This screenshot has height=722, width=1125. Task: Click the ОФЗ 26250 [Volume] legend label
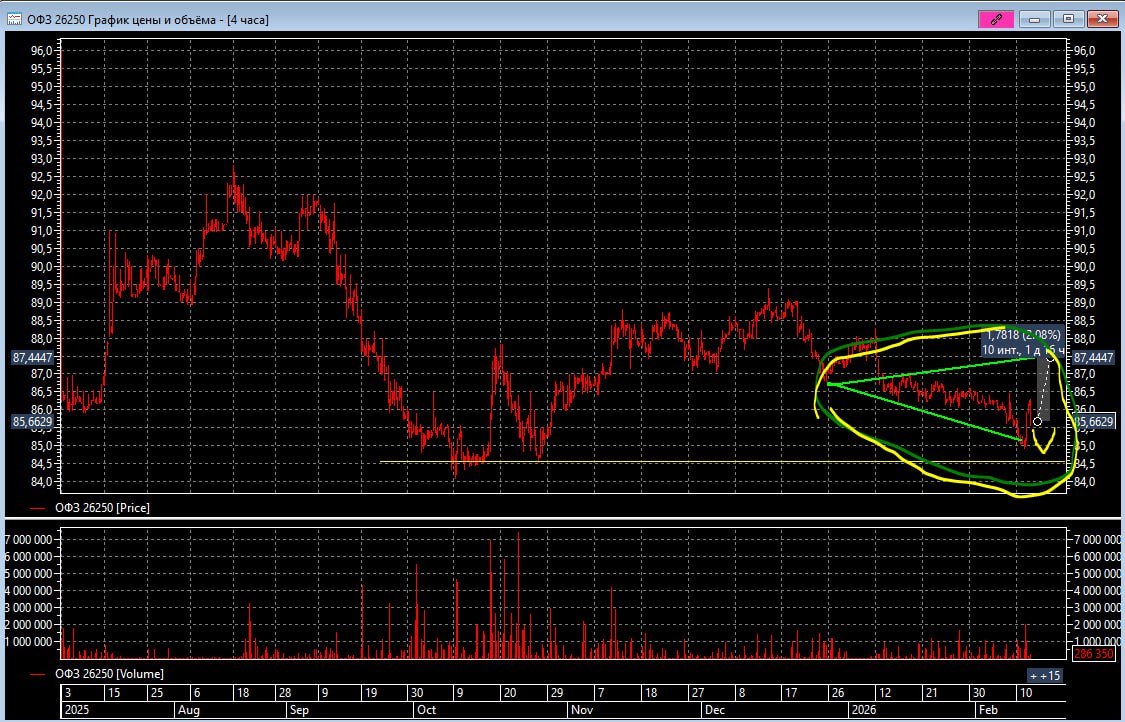pos(108,674)
